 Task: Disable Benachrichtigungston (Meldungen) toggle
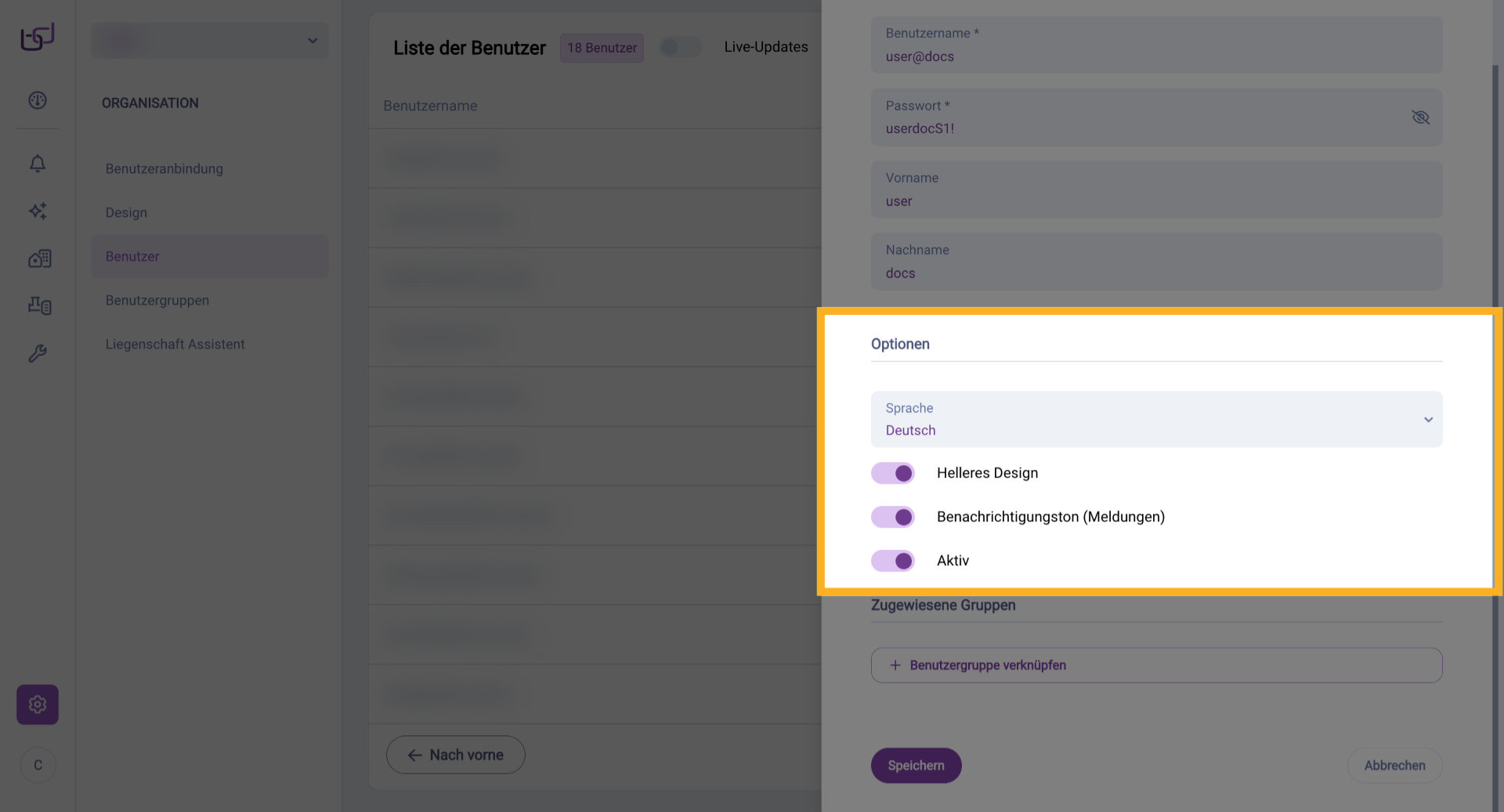[893, 517]
